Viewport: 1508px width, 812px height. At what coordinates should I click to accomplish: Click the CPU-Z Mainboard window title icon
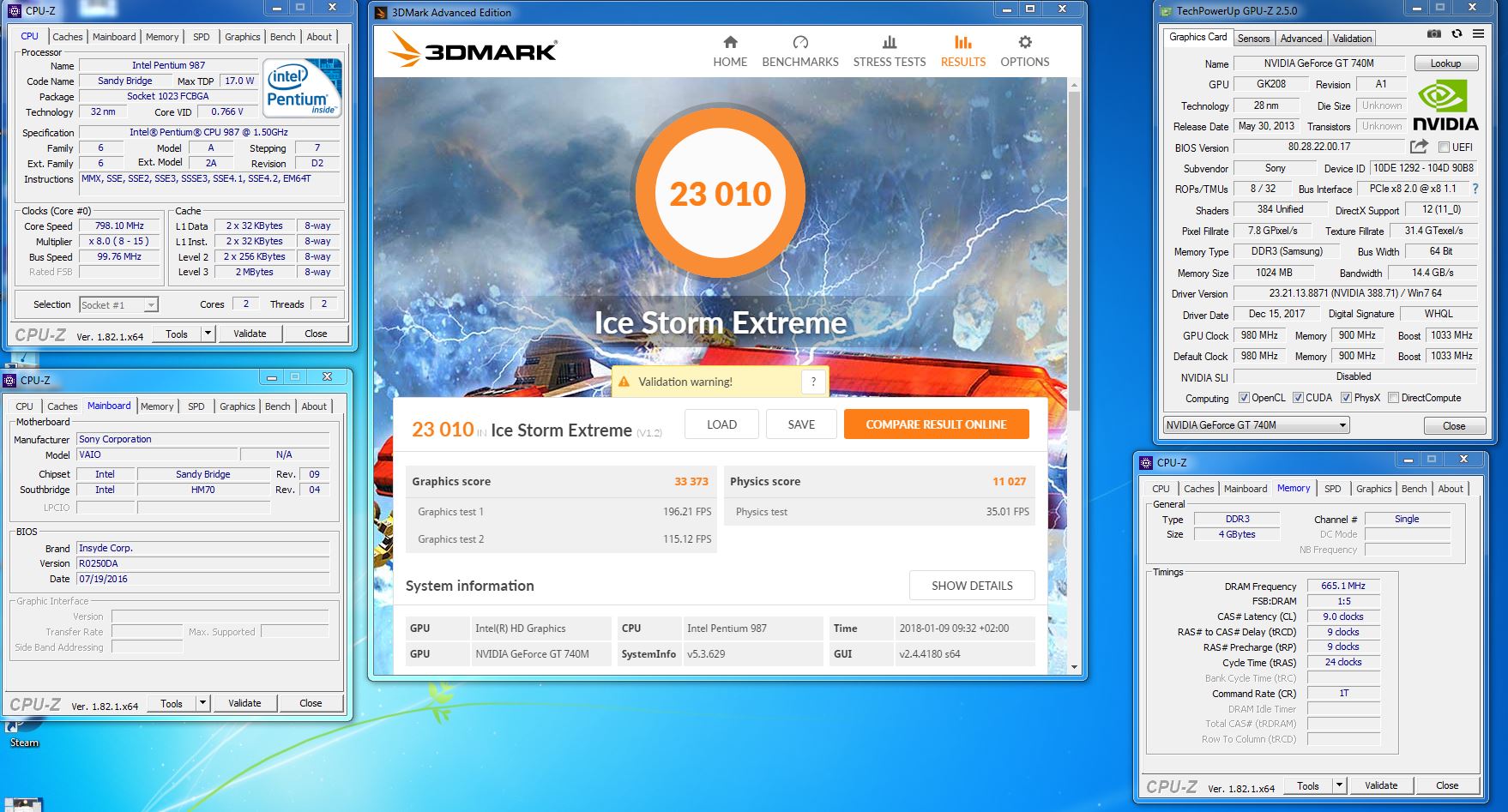coord(10,380)
